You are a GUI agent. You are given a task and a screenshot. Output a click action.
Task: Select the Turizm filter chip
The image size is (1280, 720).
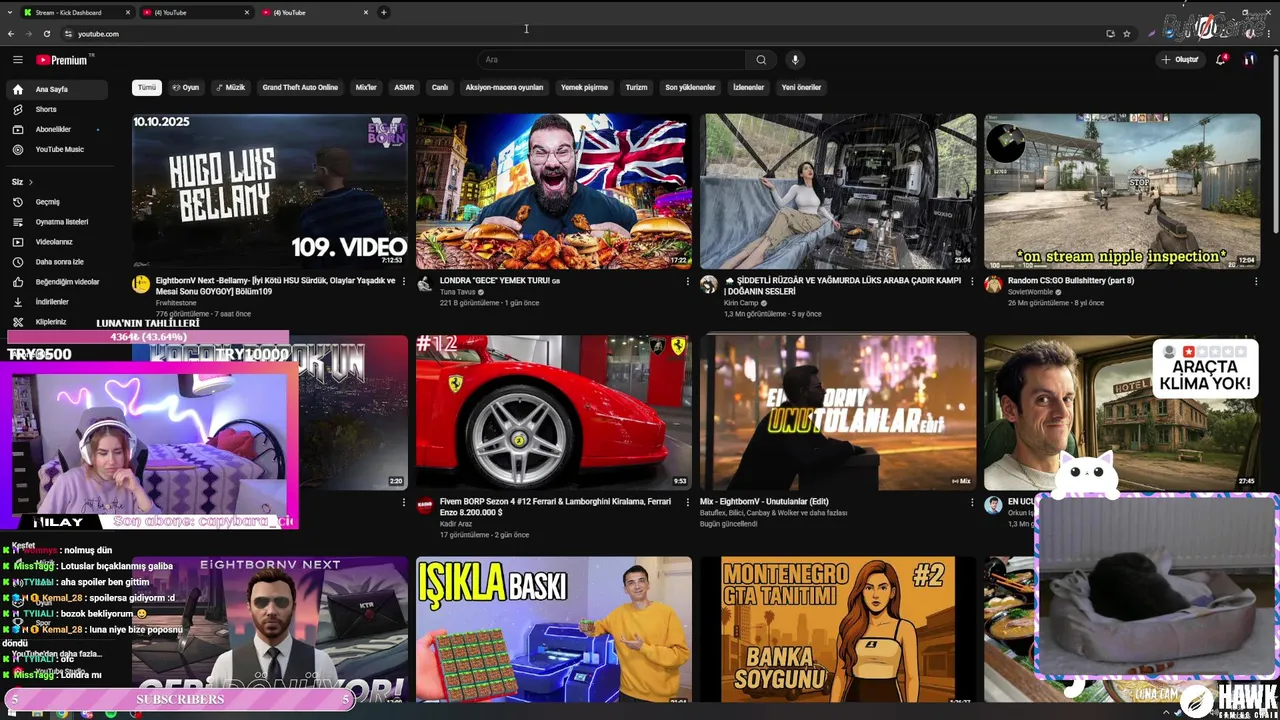click(x=637, y=87)
